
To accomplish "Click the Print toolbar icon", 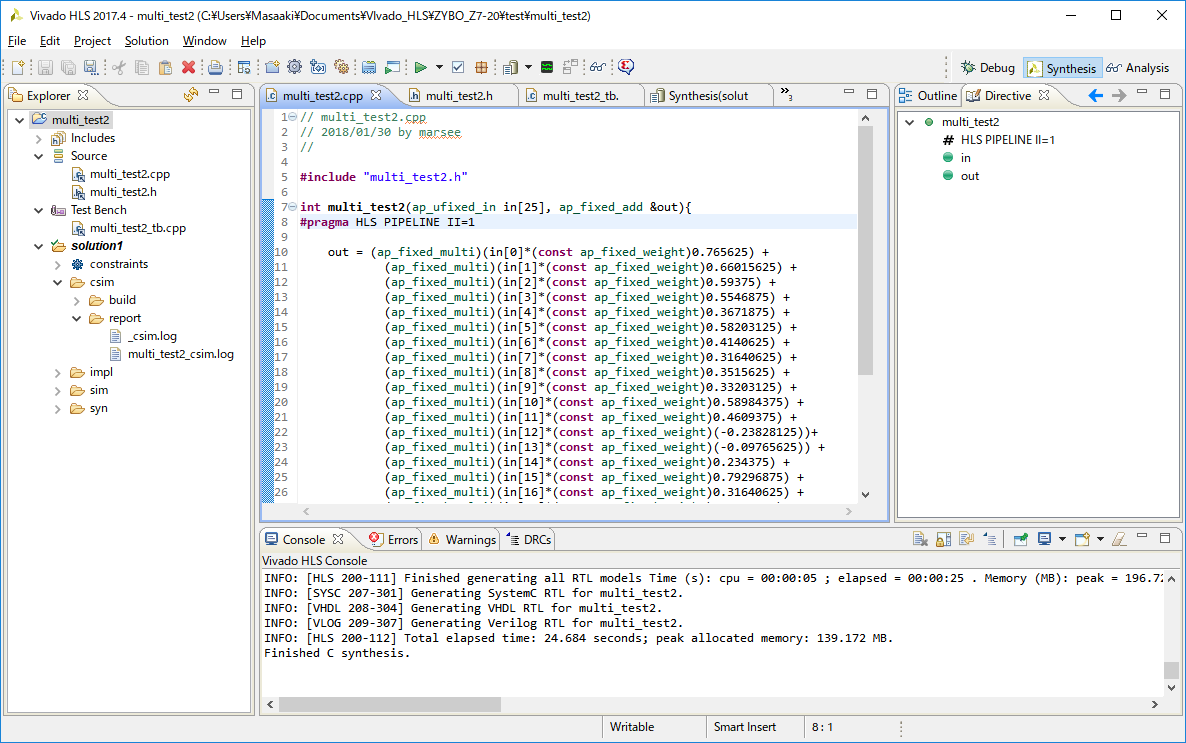I will click(x=216, y=67).
